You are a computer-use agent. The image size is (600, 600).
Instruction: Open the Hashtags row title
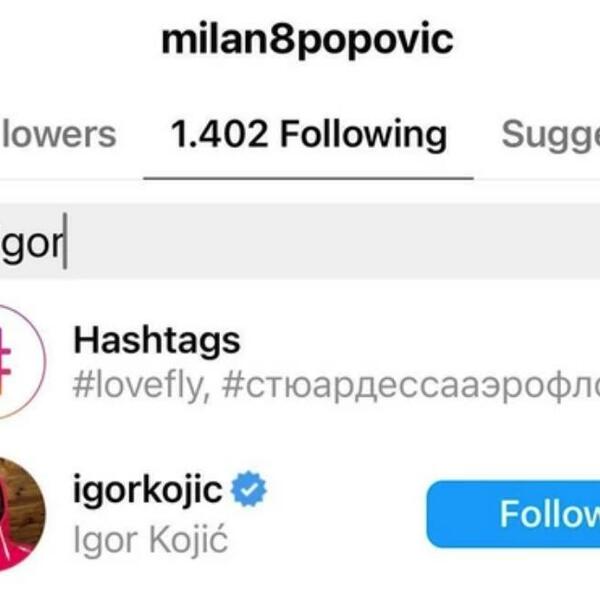tap(156, 342)
